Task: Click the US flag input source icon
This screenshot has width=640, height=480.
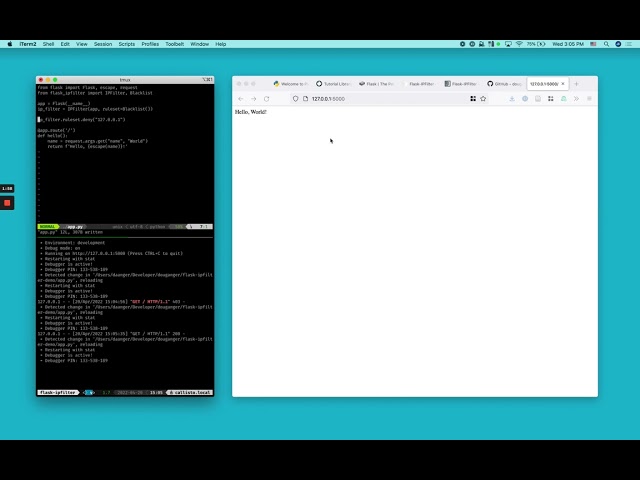Action: 593,44
